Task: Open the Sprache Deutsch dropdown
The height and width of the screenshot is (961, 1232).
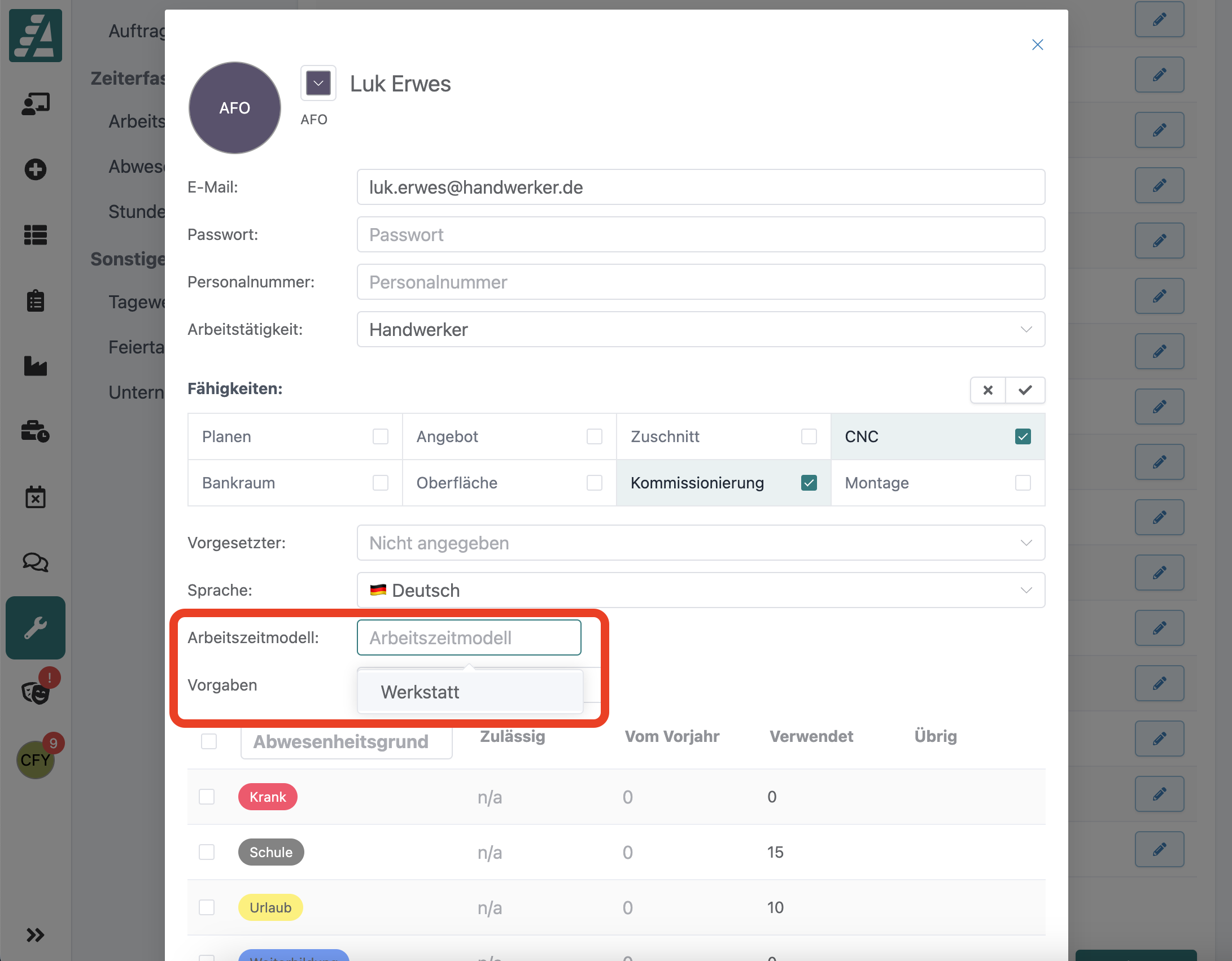Action: [700, 590]
